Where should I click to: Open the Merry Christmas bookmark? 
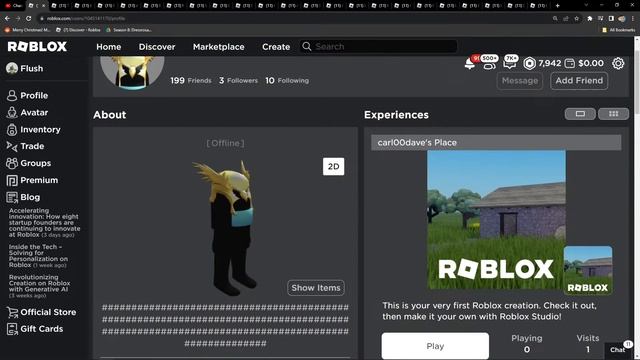pos(27,30)
